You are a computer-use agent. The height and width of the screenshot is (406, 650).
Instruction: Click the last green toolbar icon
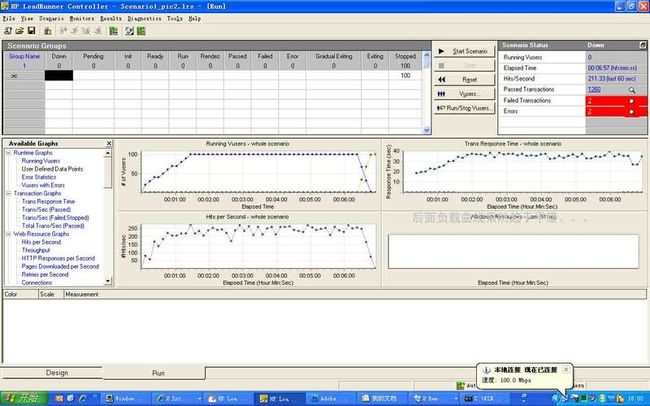(141, 31)
